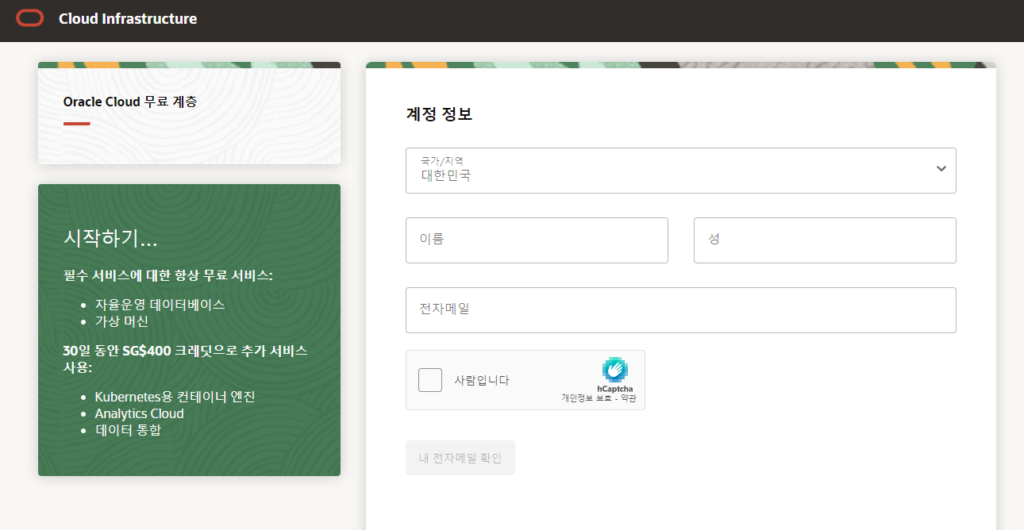Click the Oracle Cloud 무료 계층 heading

click(x=130, y=102)
